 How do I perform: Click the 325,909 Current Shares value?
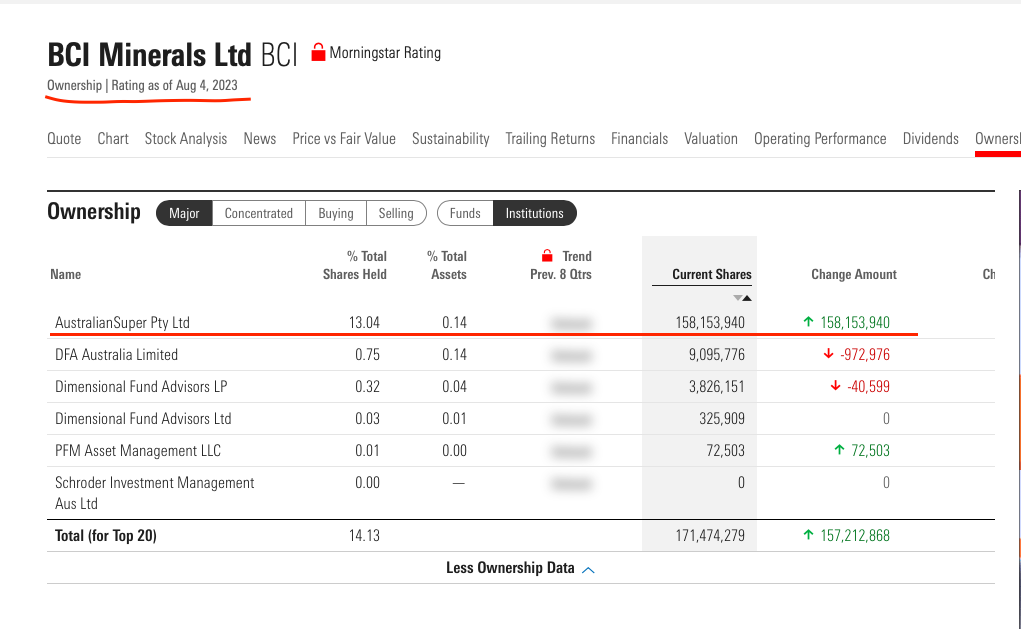coord(722,418)
